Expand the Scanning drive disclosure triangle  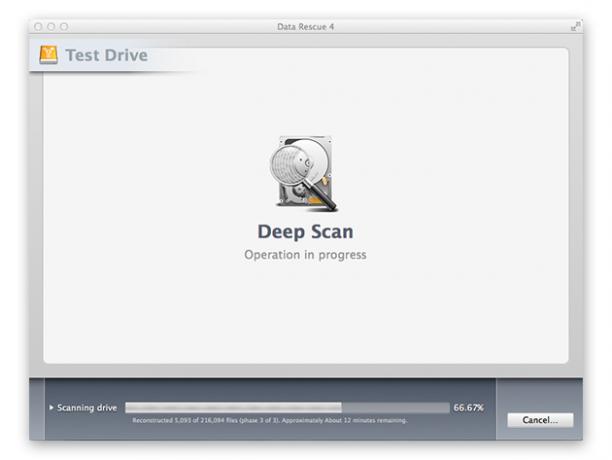click(x=51, y=407)
